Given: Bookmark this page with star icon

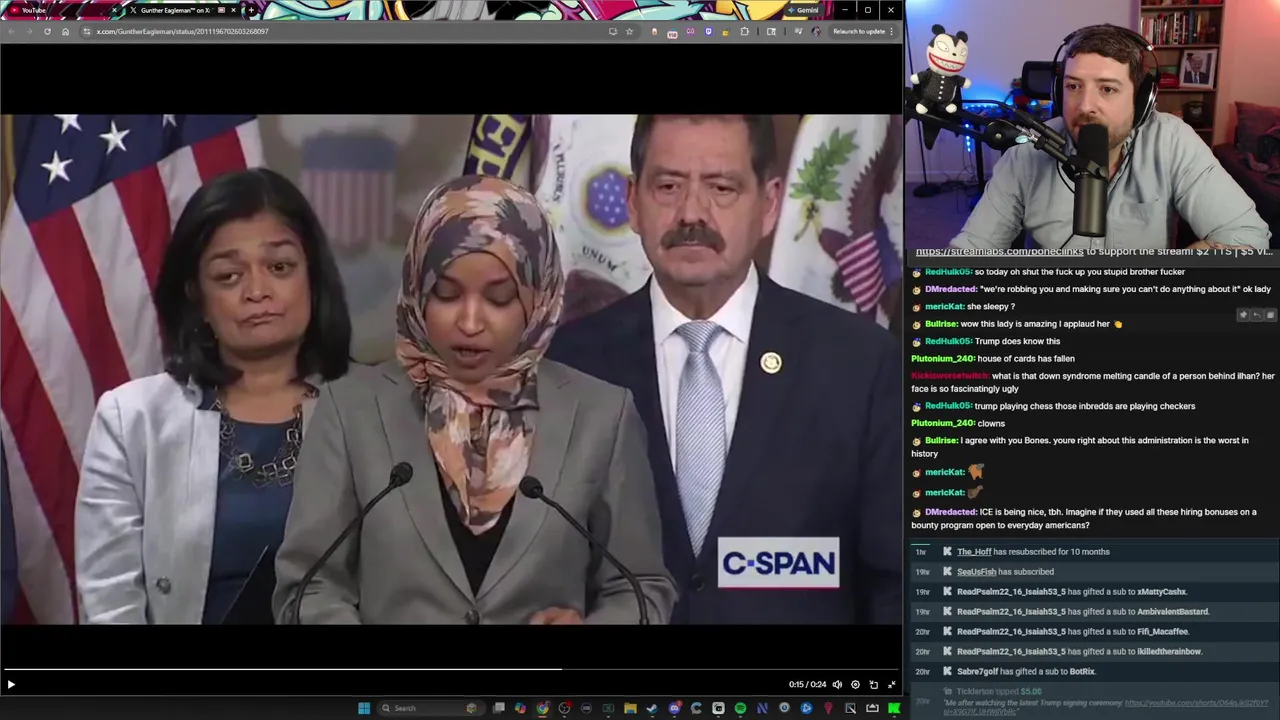Looking at the screenshot, I should tap(629, 31).
